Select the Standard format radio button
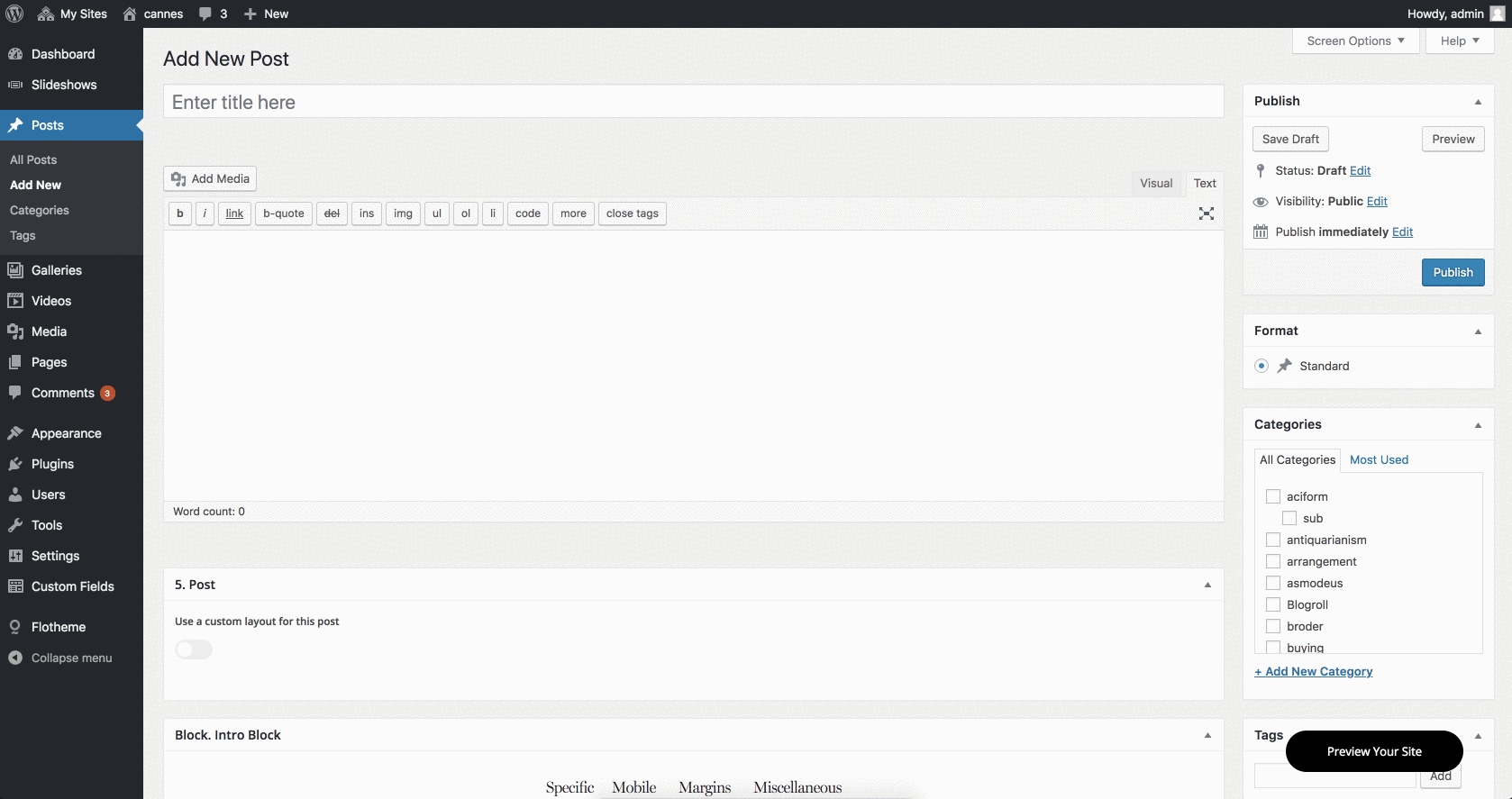 point(1262,366)
